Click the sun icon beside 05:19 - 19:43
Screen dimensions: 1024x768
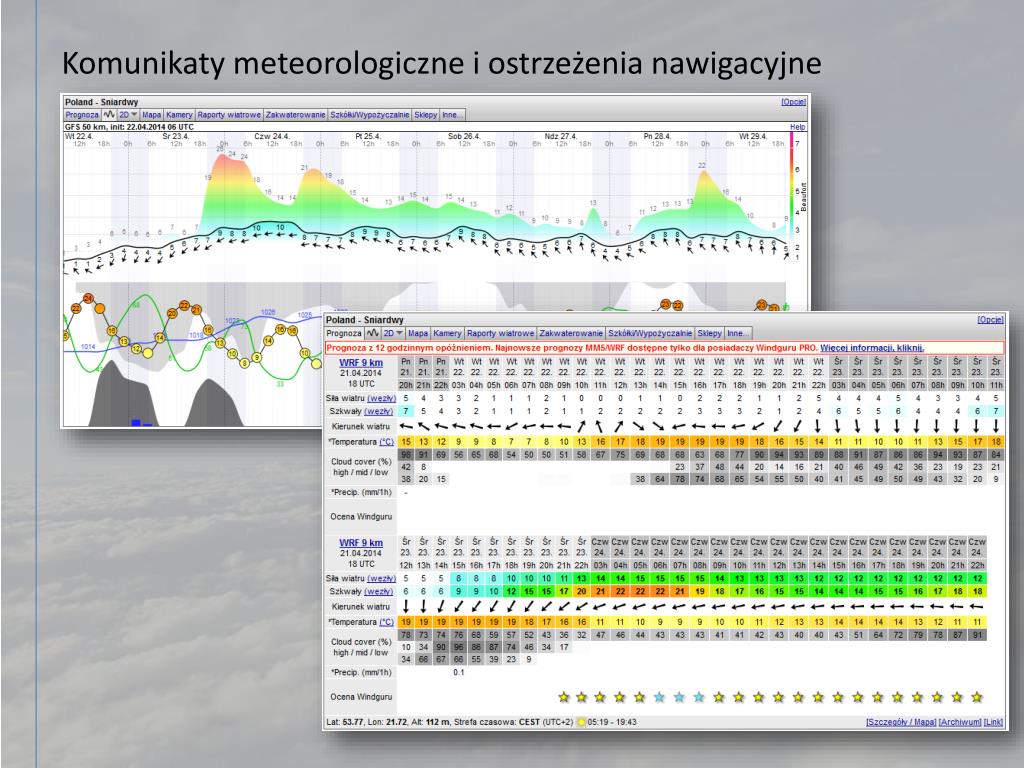(x=581, y=722)
